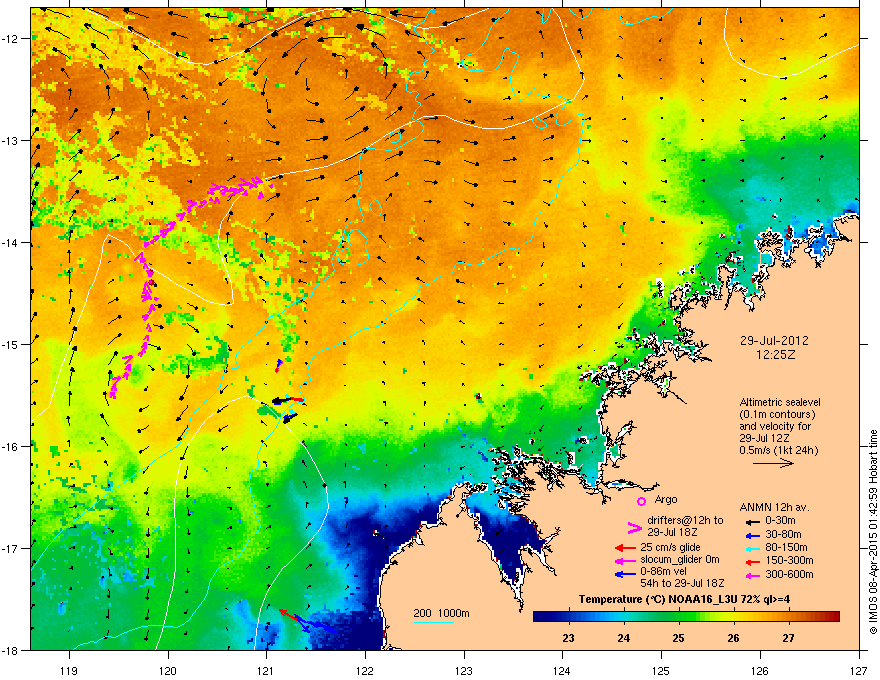Viewport: 880px width, 680px height.
Task: Click the black 0-30m ANMN arrow
Action: pyautogui.click(x=752, y=522)
